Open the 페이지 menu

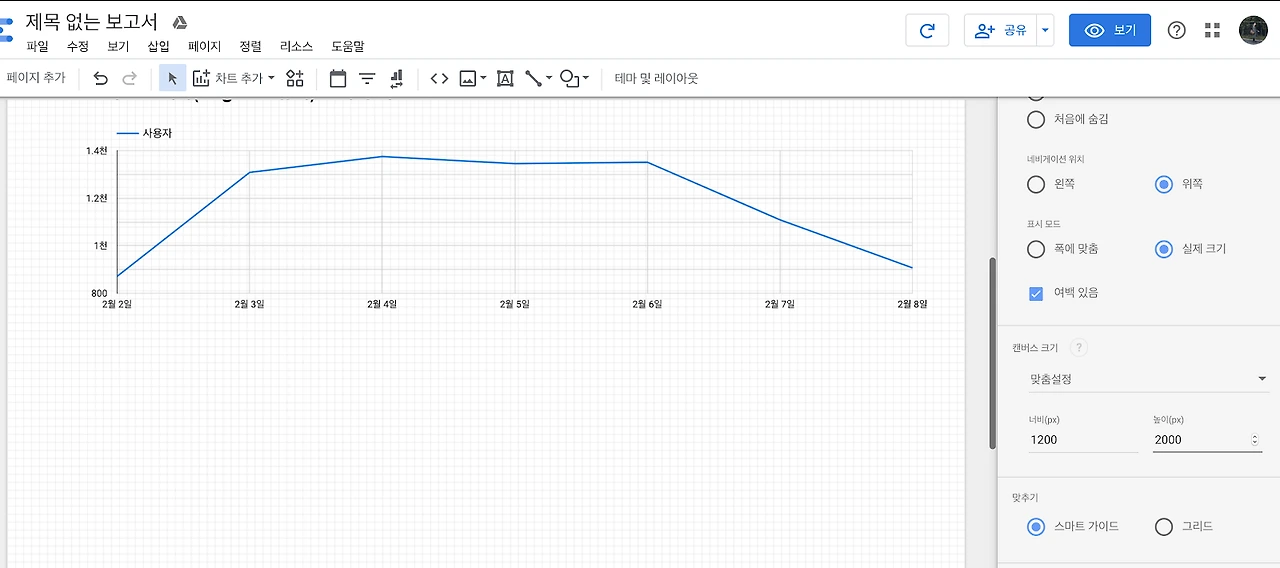click(204, 46)
